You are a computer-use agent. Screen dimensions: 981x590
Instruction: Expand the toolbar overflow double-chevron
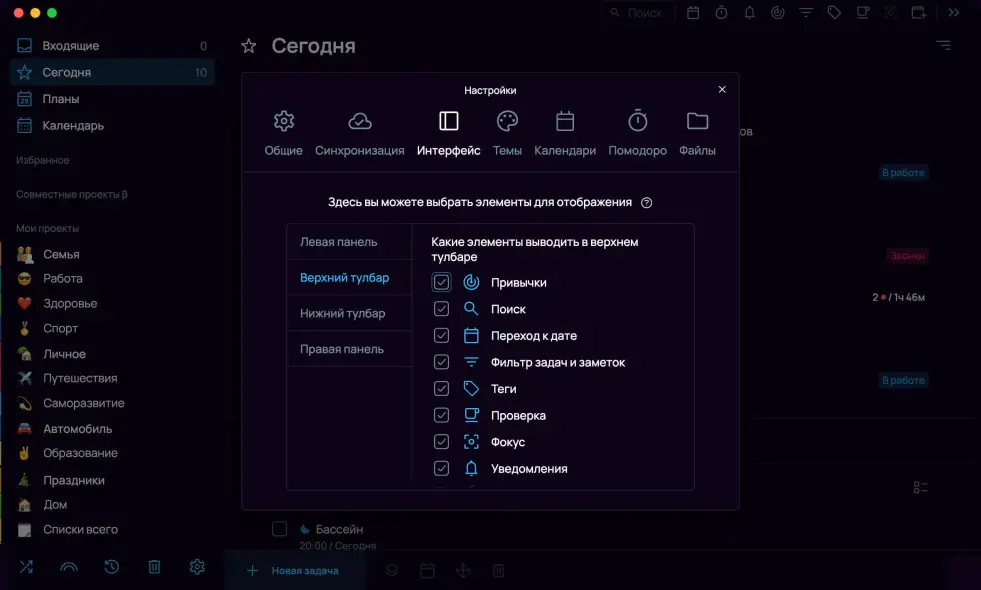(953, 13)
